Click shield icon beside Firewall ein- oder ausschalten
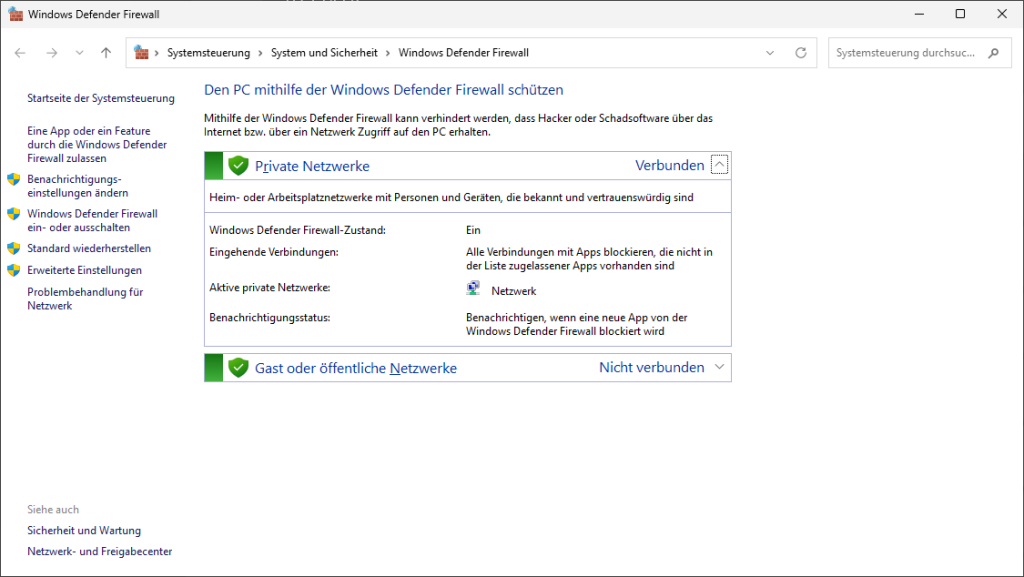The width and height of the screenshot is (1024, 577). [14, 214]
